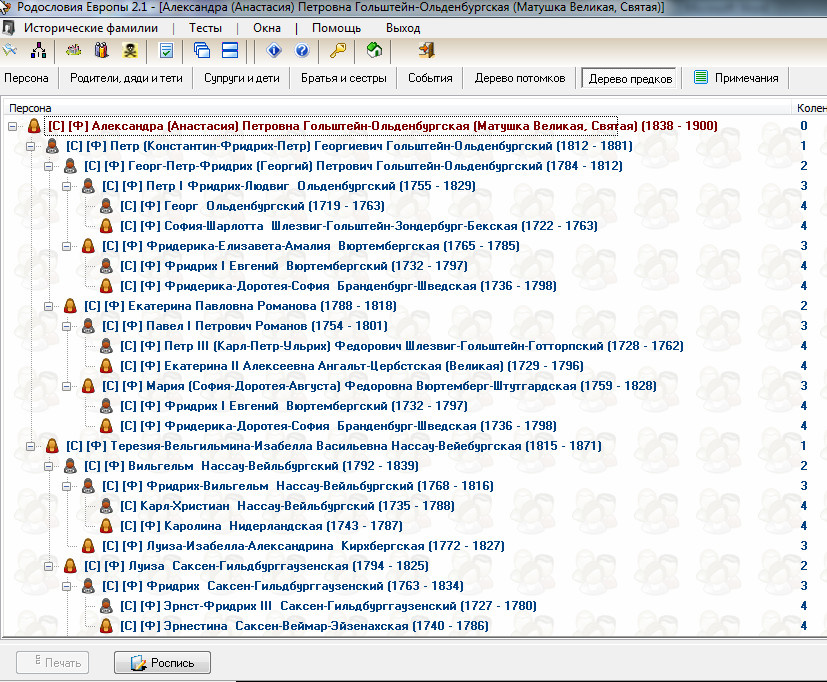Viewport: 827px width, 682px height.
Task: Click the cascade windows toolbar icon
Action: (202, 51)
